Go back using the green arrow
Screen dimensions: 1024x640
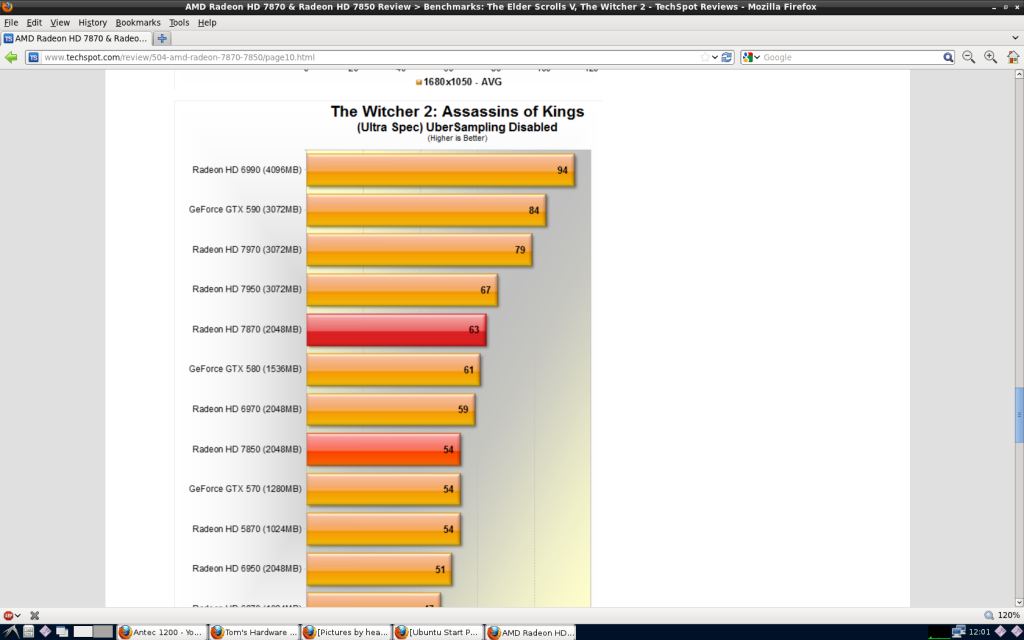(10, 57)
